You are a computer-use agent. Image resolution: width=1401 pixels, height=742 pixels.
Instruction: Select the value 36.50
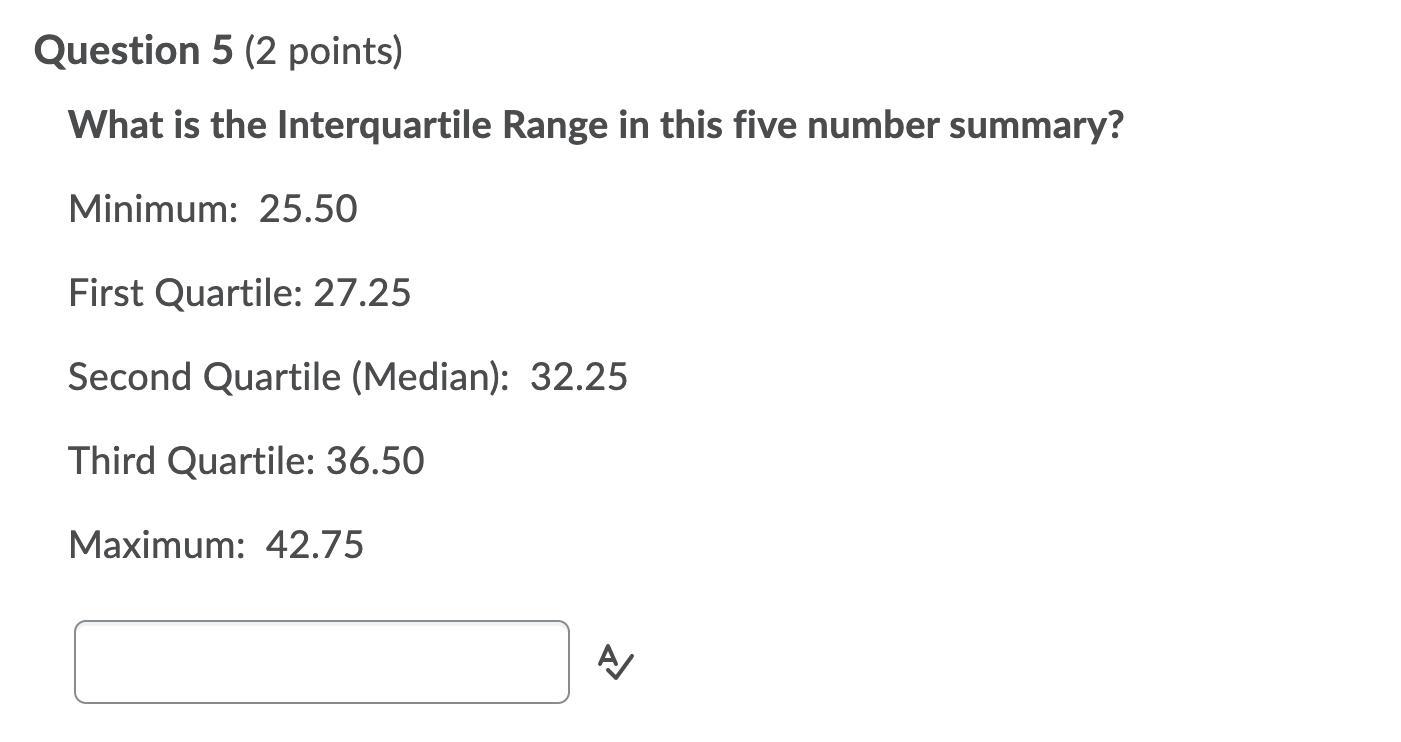(x=375, y=461)
